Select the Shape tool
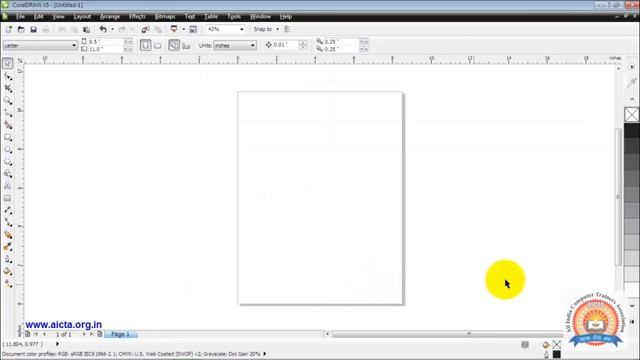The width and height of the screenshot is (640, 360). pos(7,76)
